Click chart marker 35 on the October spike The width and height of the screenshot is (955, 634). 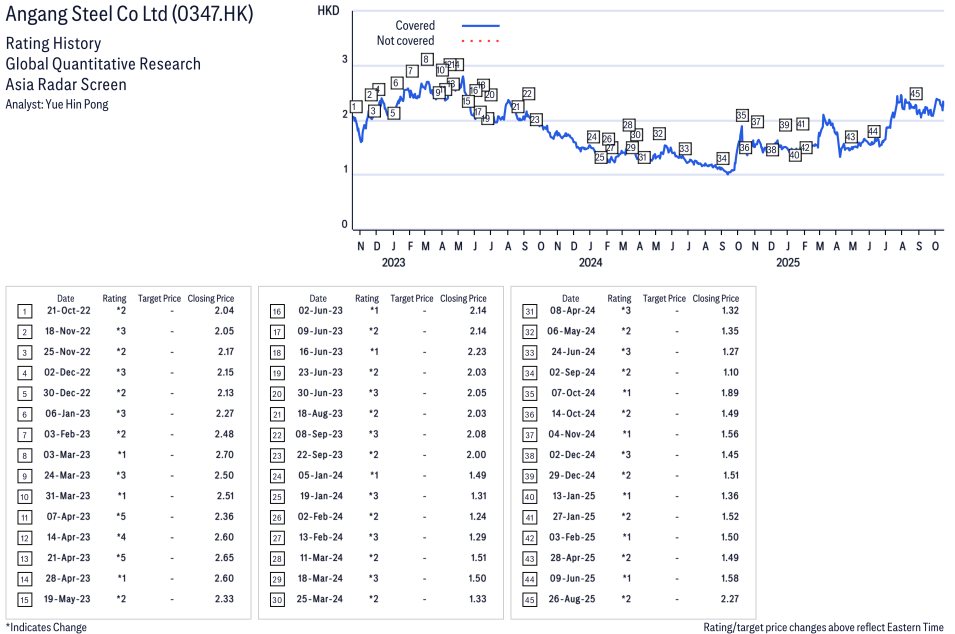pyautogui.click(x=742, y=115)
